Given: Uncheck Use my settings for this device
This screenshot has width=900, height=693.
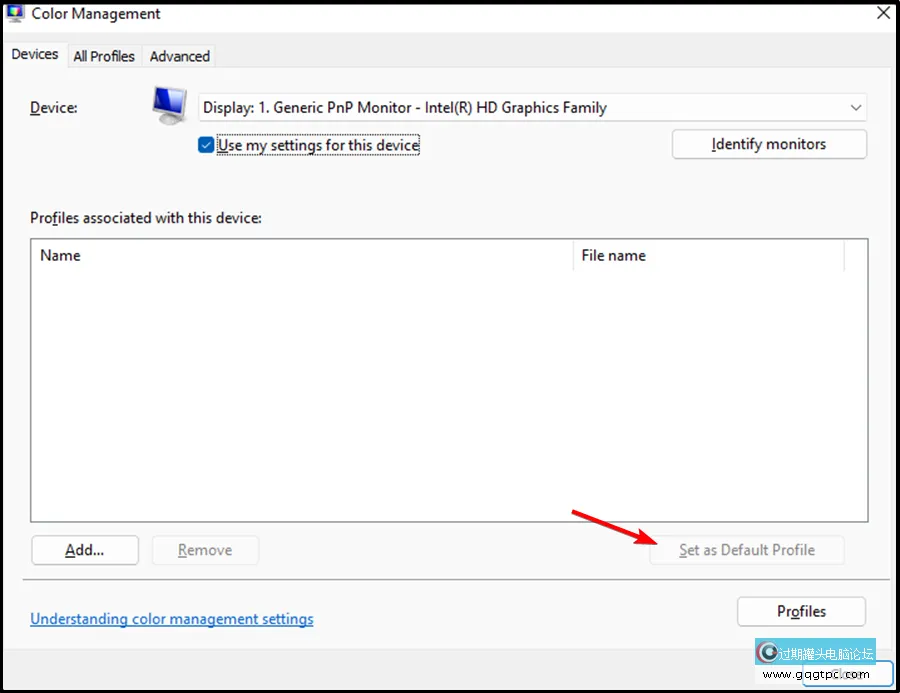Looking at the screenshot, I should click(206, 145).
